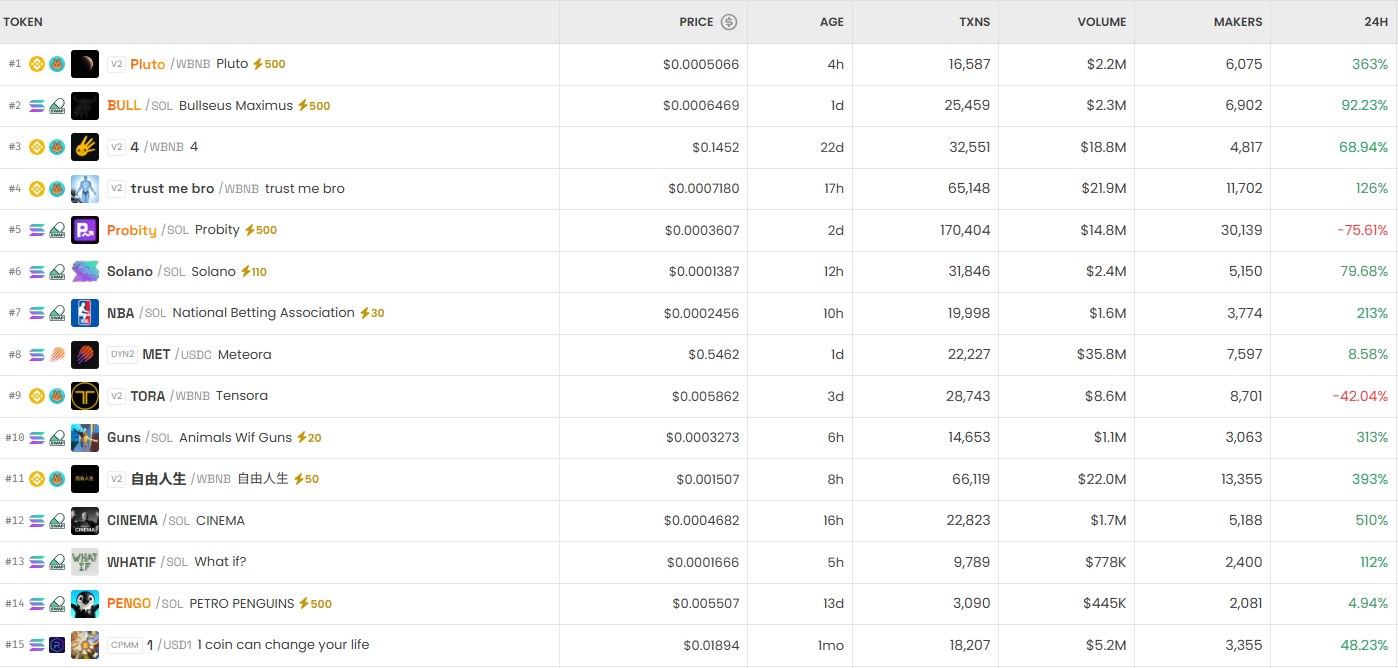Sort table by the VOLUME column header
This screenshot has width=1398, height=668.
[x=1101, y=22]
